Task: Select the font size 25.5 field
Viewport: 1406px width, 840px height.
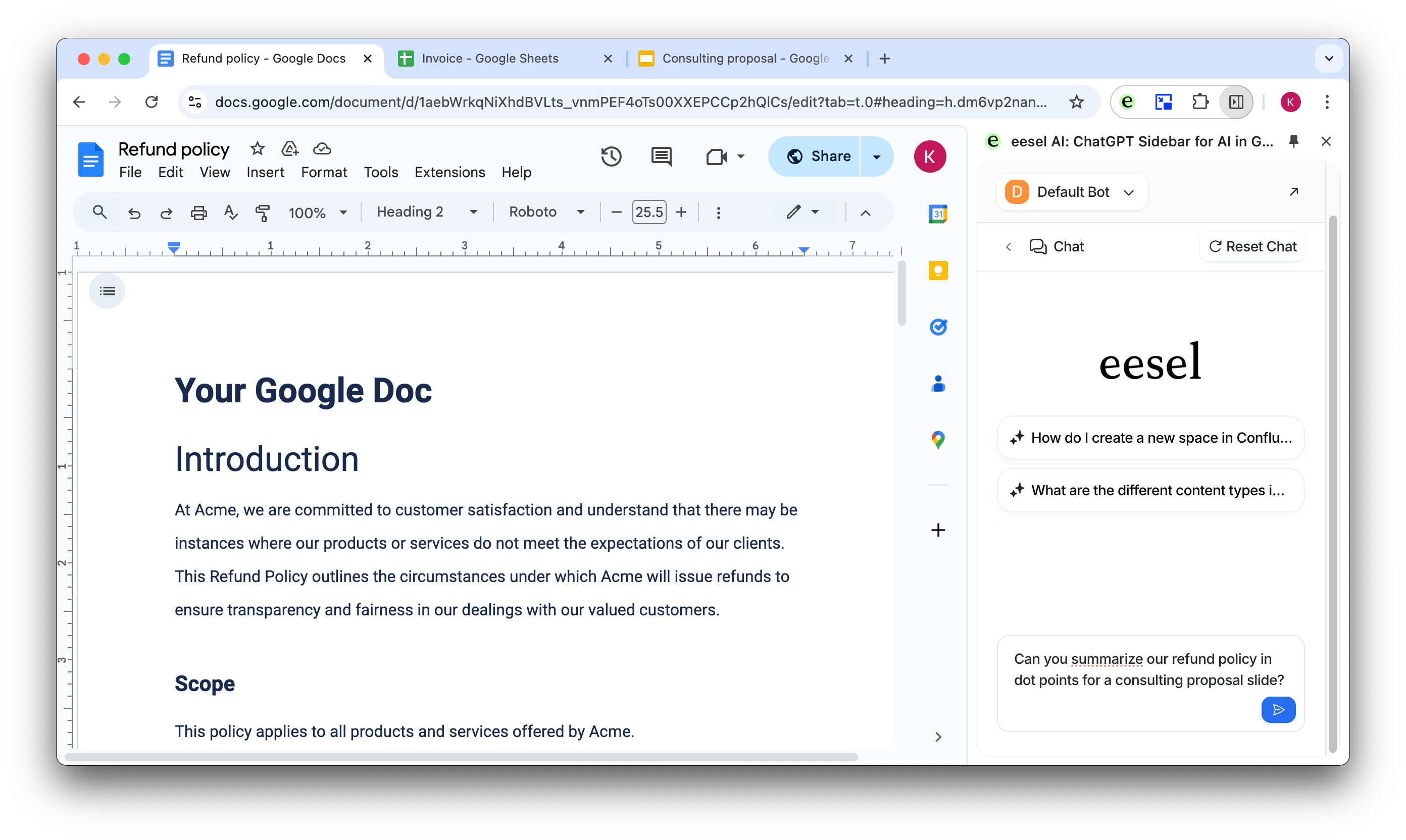Action: click(x=649, y=211)
